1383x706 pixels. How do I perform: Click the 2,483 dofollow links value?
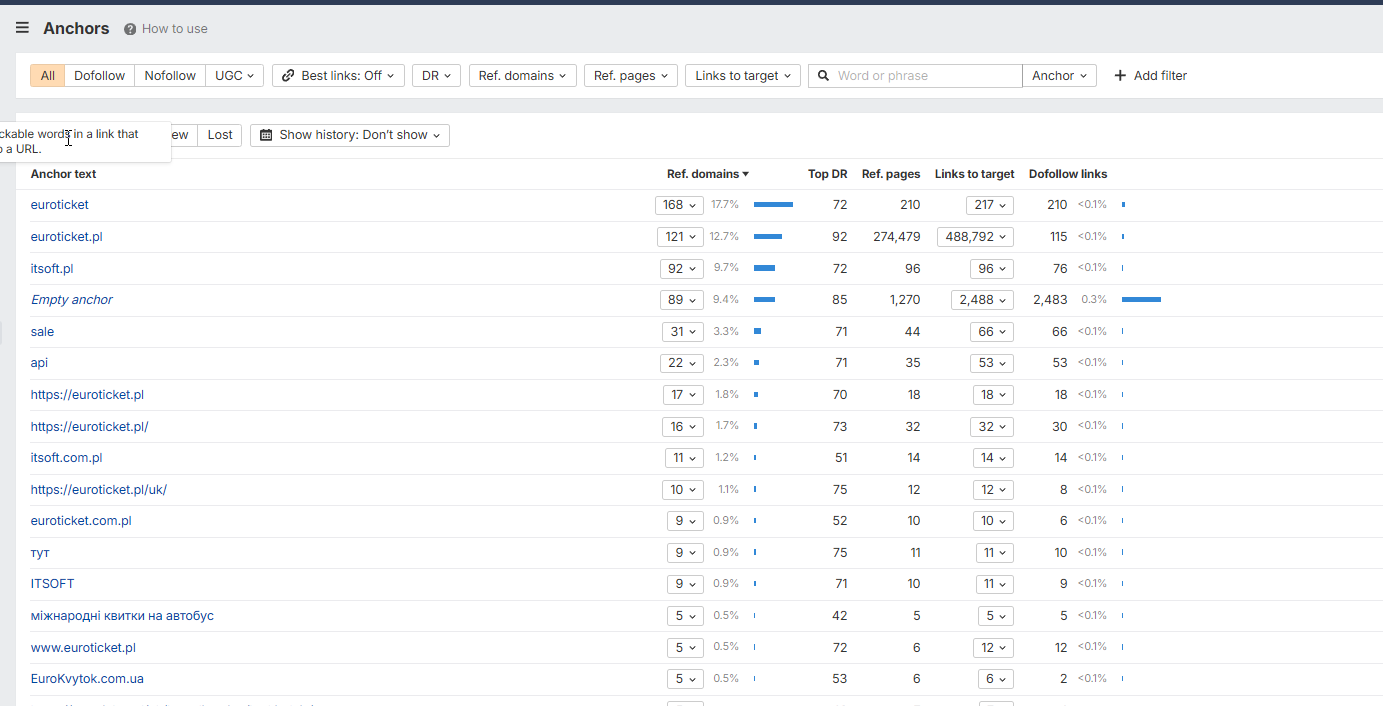1050,300
